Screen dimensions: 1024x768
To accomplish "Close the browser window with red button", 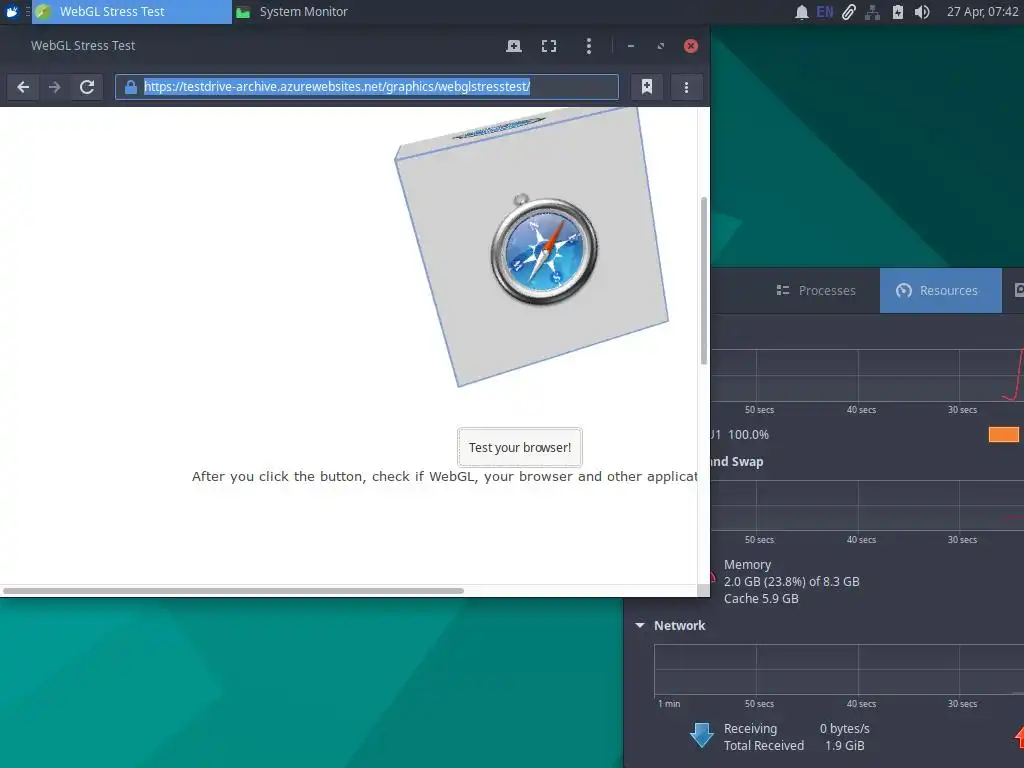I will 691,46.
